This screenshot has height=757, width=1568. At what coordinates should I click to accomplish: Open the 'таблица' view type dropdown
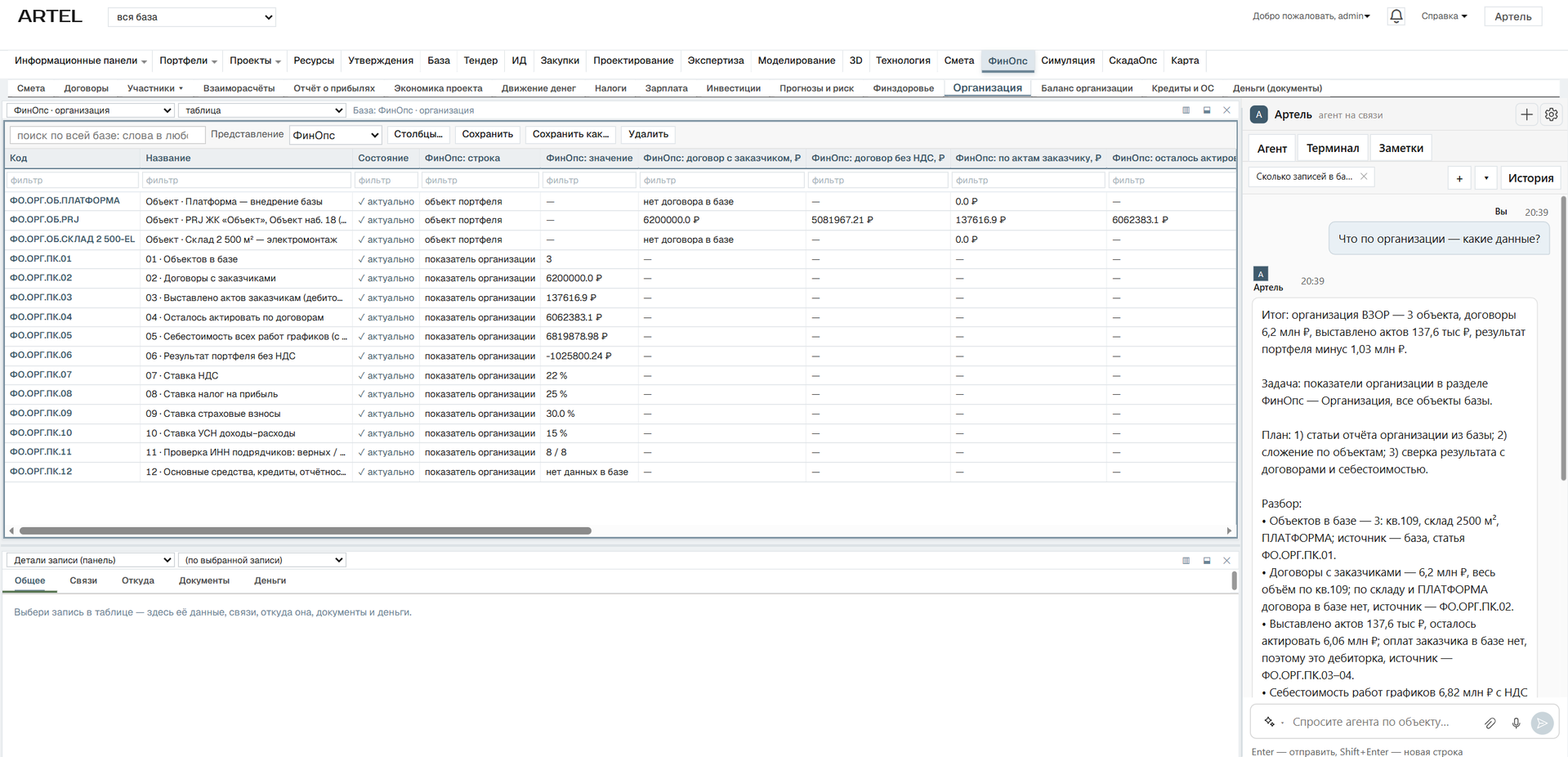[x=262, y=110]
